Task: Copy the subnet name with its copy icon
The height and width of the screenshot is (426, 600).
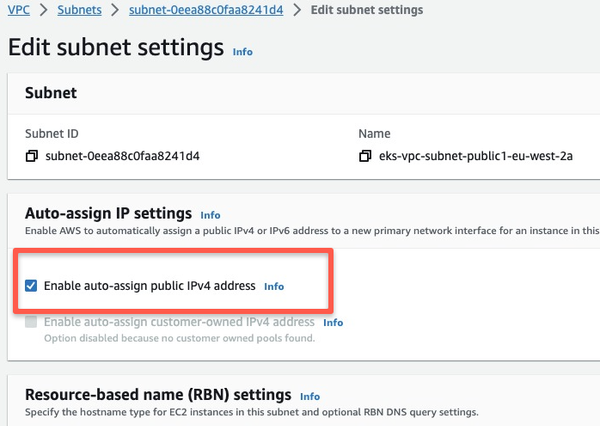Action: point(365,156)
